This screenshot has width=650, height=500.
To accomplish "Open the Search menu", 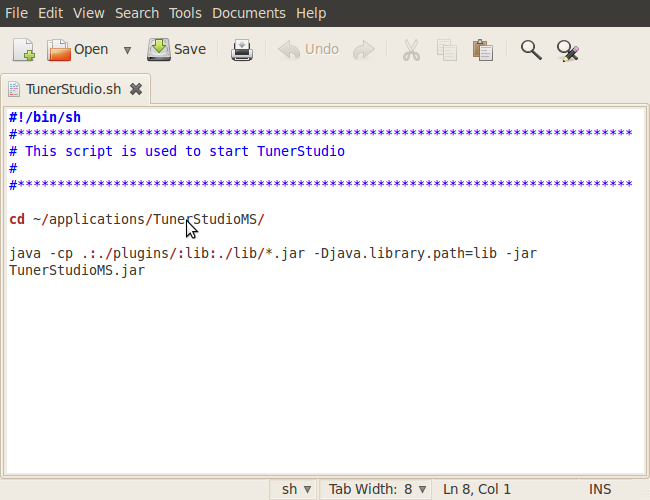I will (x=137, y=13).
